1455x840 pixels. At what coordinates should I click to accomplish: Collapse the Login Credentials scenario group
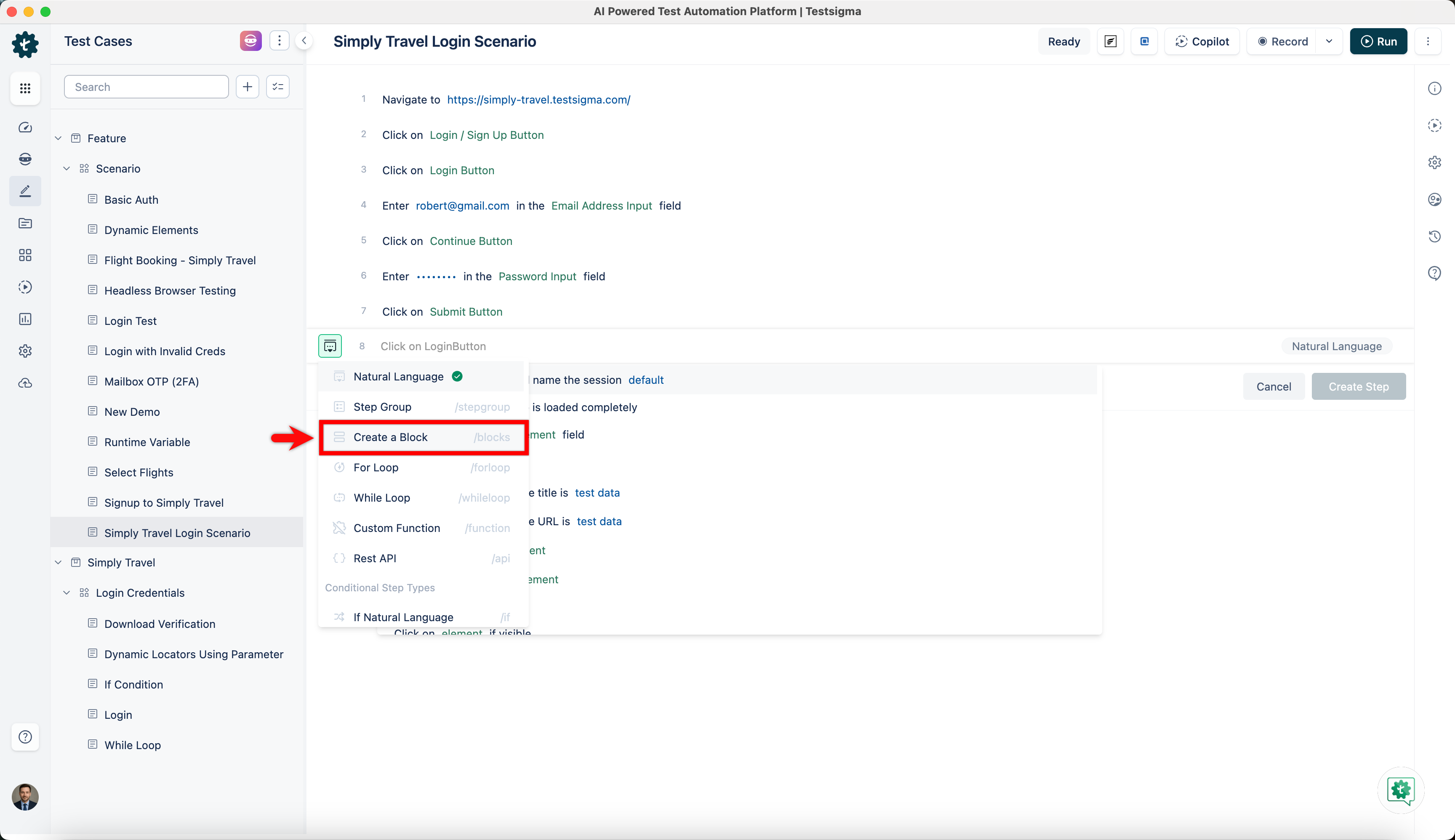67,593
